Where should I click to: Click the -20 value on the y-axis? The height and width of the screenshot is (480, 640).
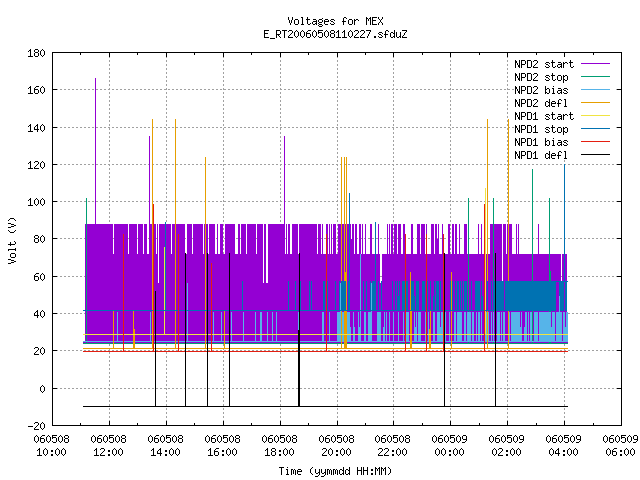click(36, 426)
